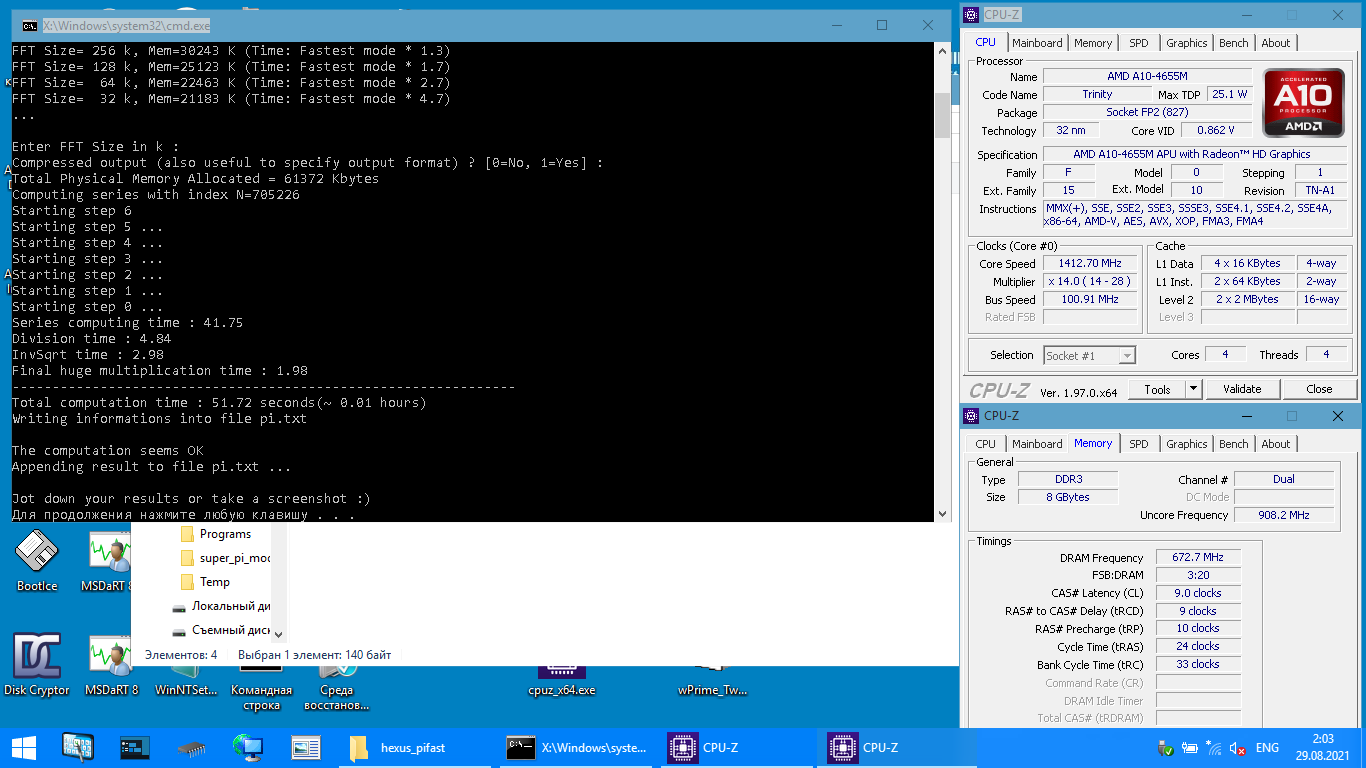Open the image viewer taskbar icon

tap(305, 747)
